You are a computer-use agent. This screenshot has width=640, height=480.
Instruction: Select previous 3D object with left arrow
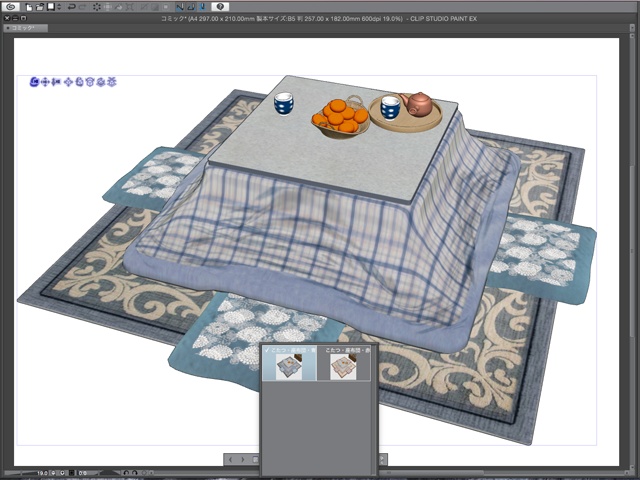pyautogui.click(x=231, y=460)
